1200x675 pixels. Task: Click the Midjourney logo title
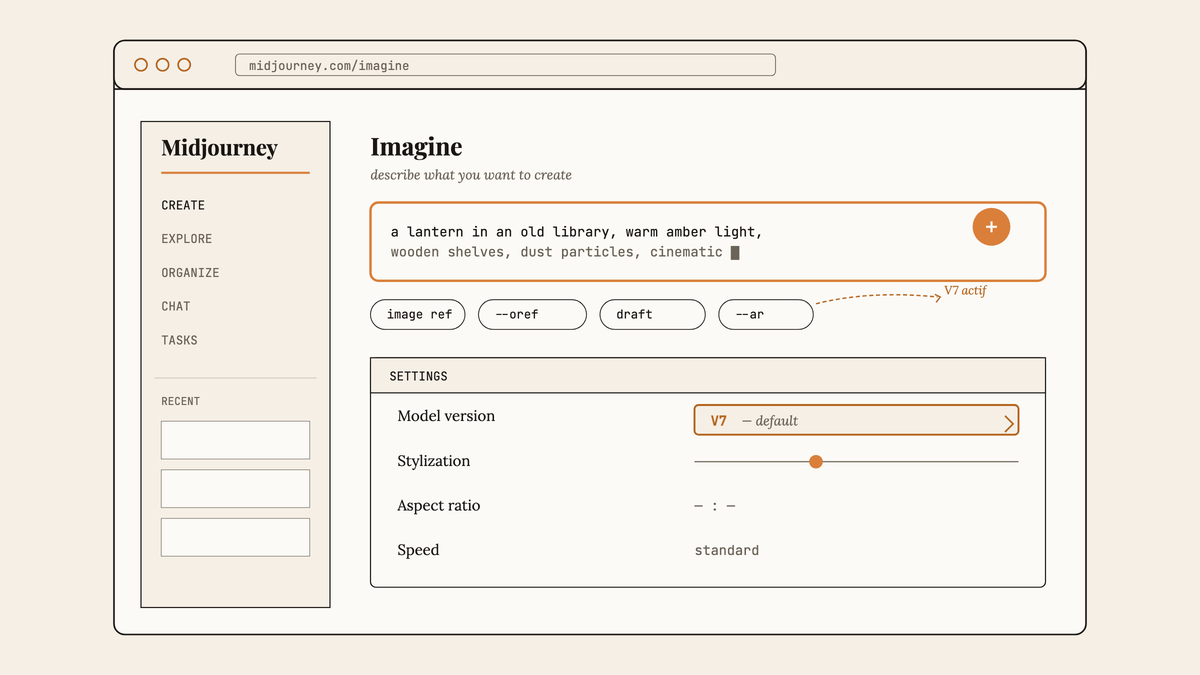[220, 148]
